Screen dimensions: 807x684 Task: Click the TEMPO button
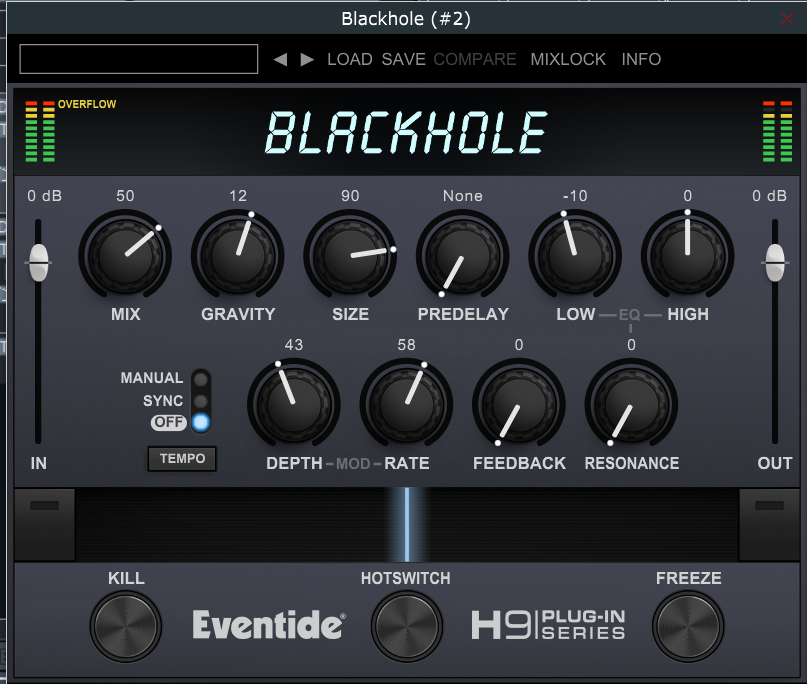[182, 459]
